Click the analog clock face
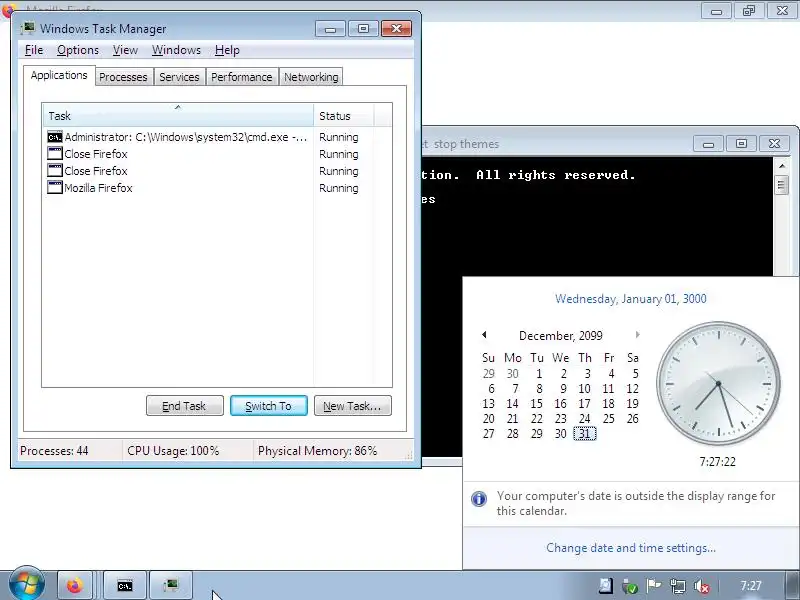 [718, 384]
